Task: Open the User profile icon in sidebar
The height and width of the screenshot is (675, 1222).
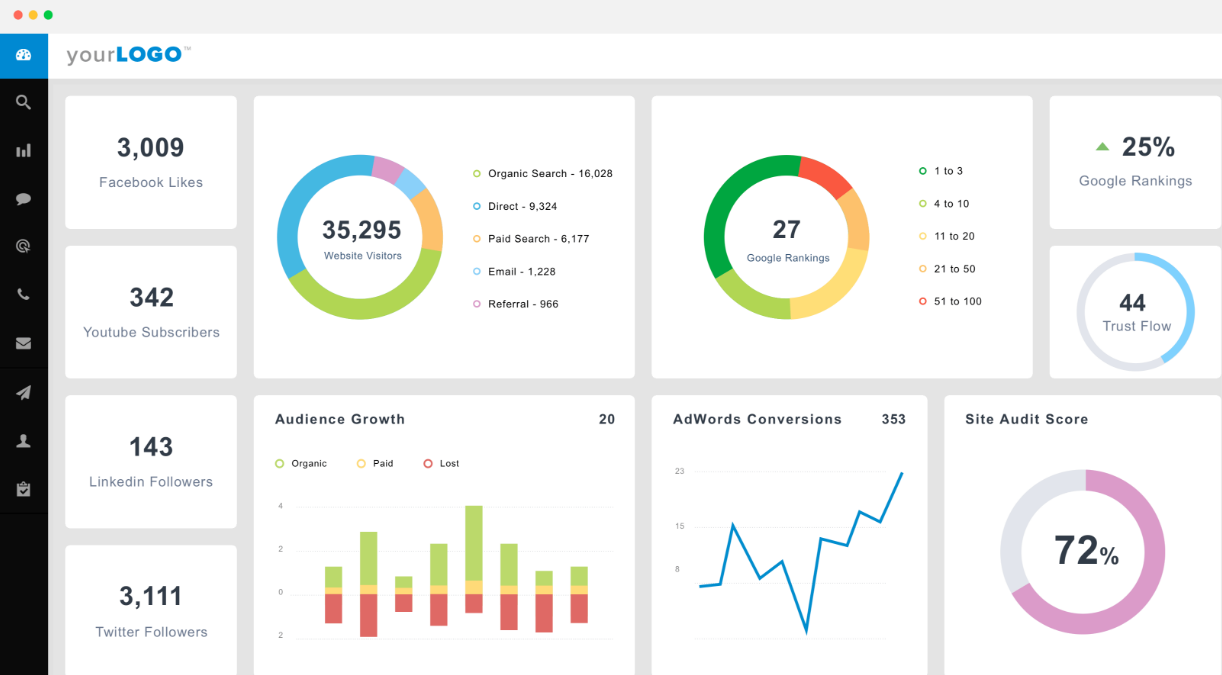Action: point(22,440)
